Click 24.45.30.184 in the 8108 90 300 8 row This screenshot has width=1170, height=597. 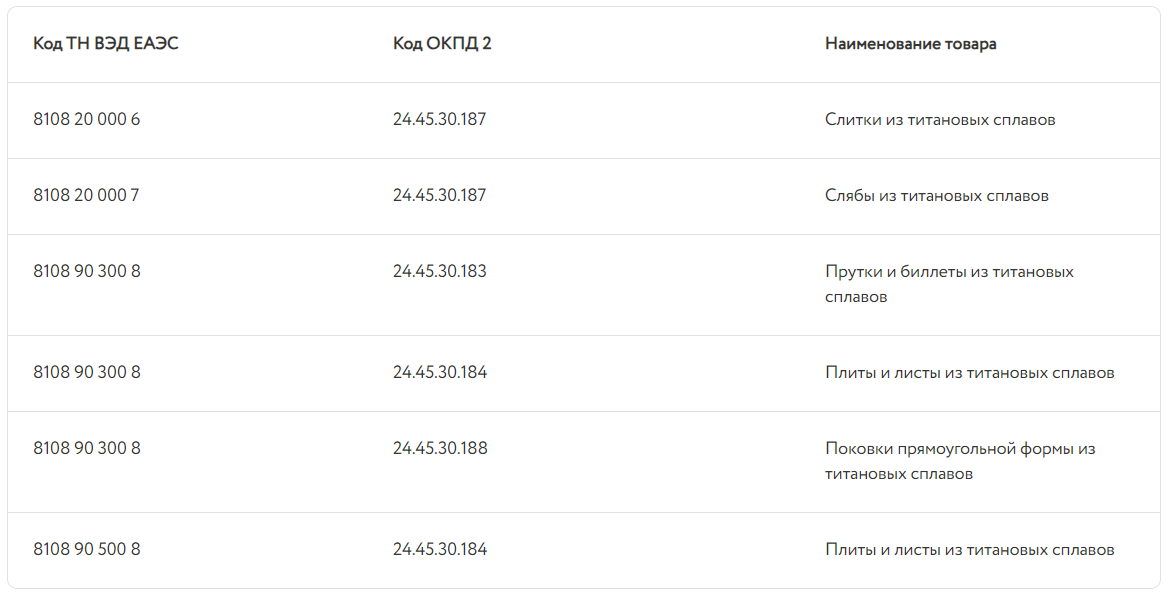click(x=440, y=373)
